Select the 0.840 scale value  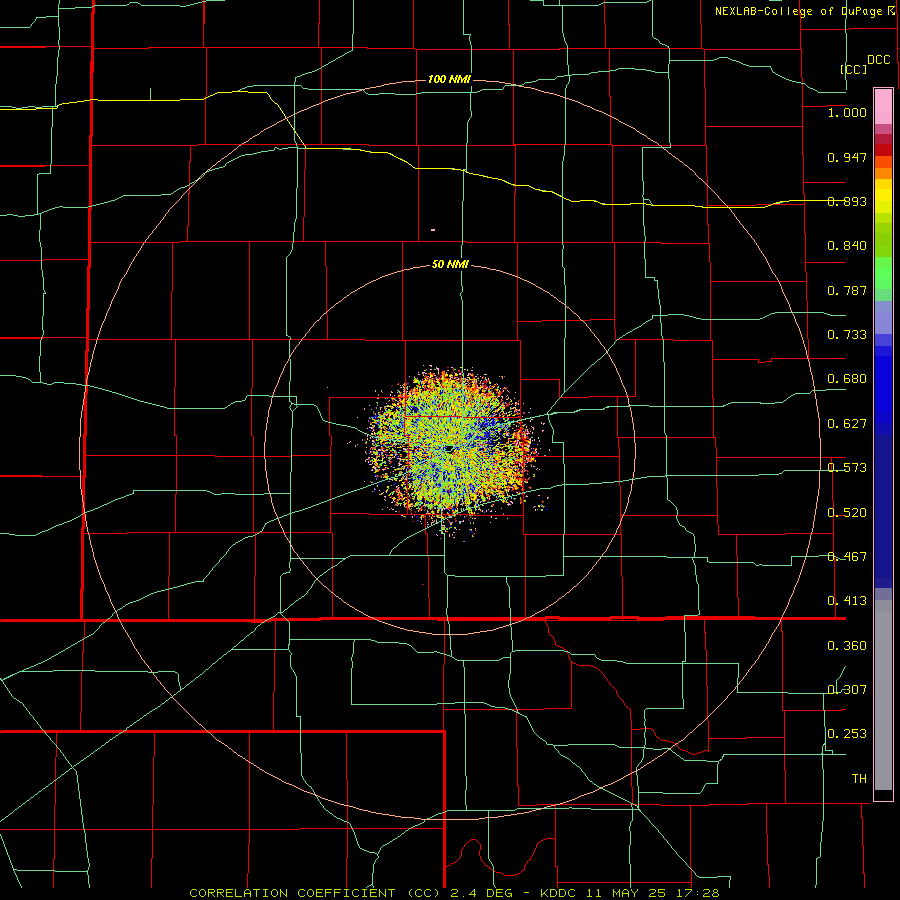[x=847, y=246]
